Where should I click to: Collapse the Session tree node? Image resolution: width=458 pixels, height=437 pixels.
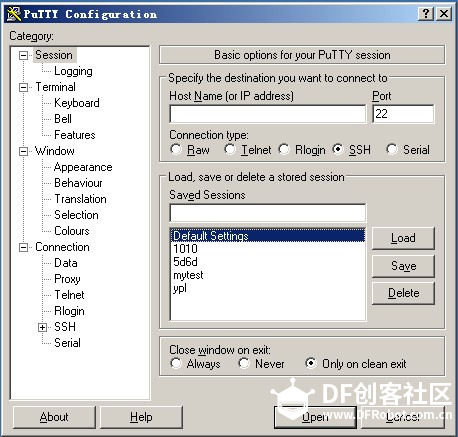pos(23,55)
